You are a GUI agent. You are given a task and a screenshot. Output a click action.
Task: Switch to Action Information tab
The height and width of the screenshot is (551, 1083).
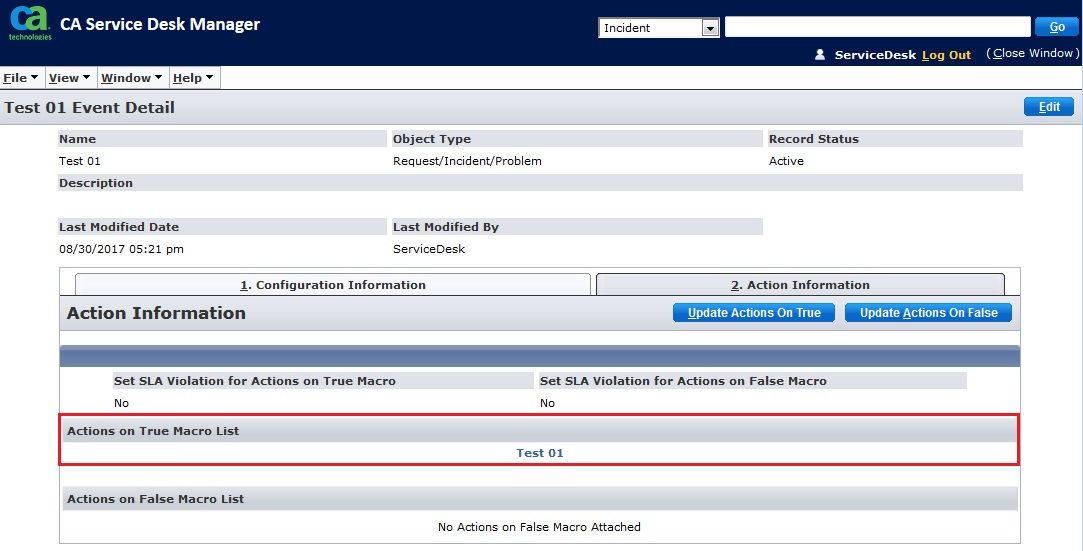point(801,285)
